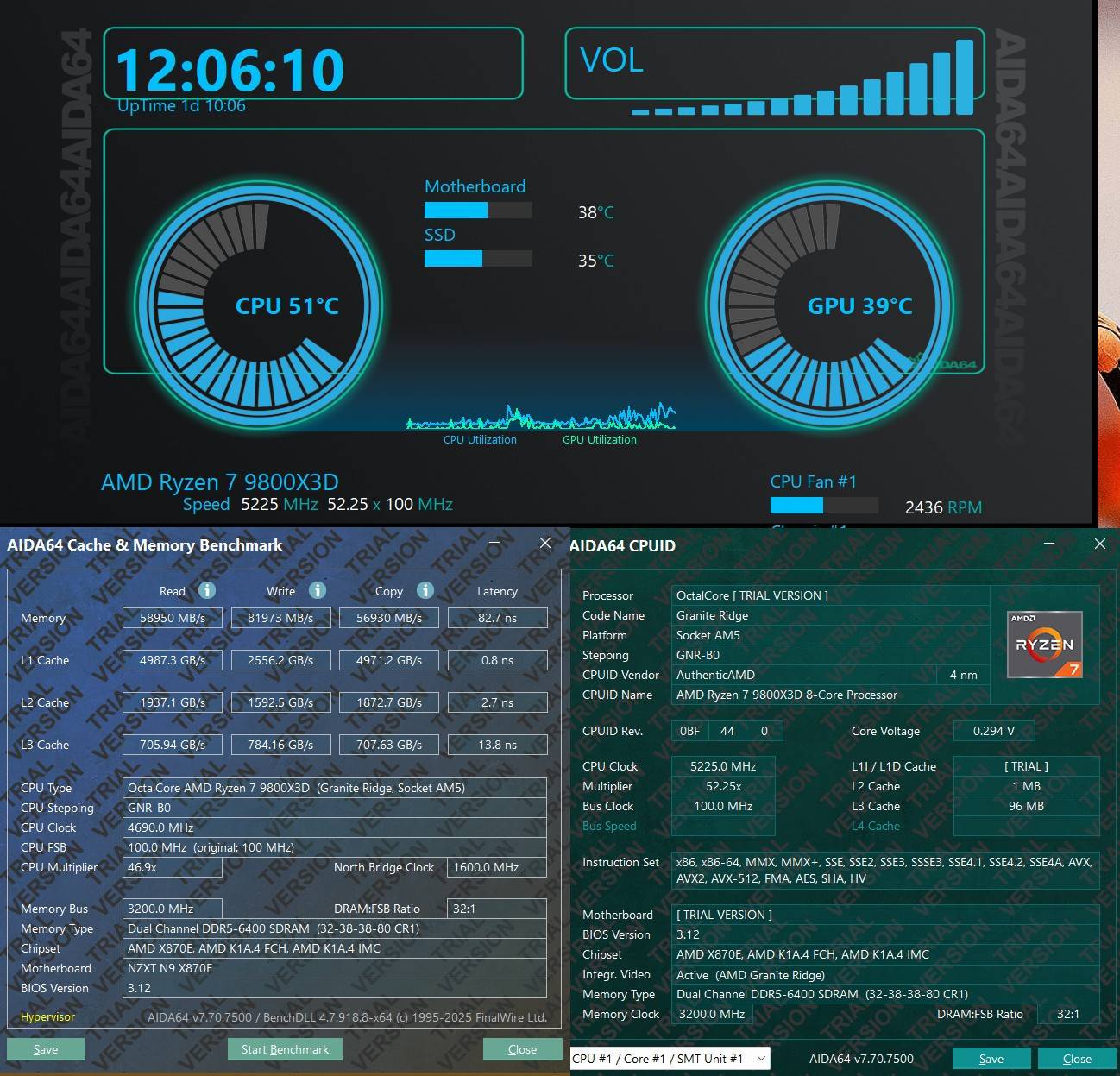Click the AMD Ryzen 7 logo

point(1045,645)
